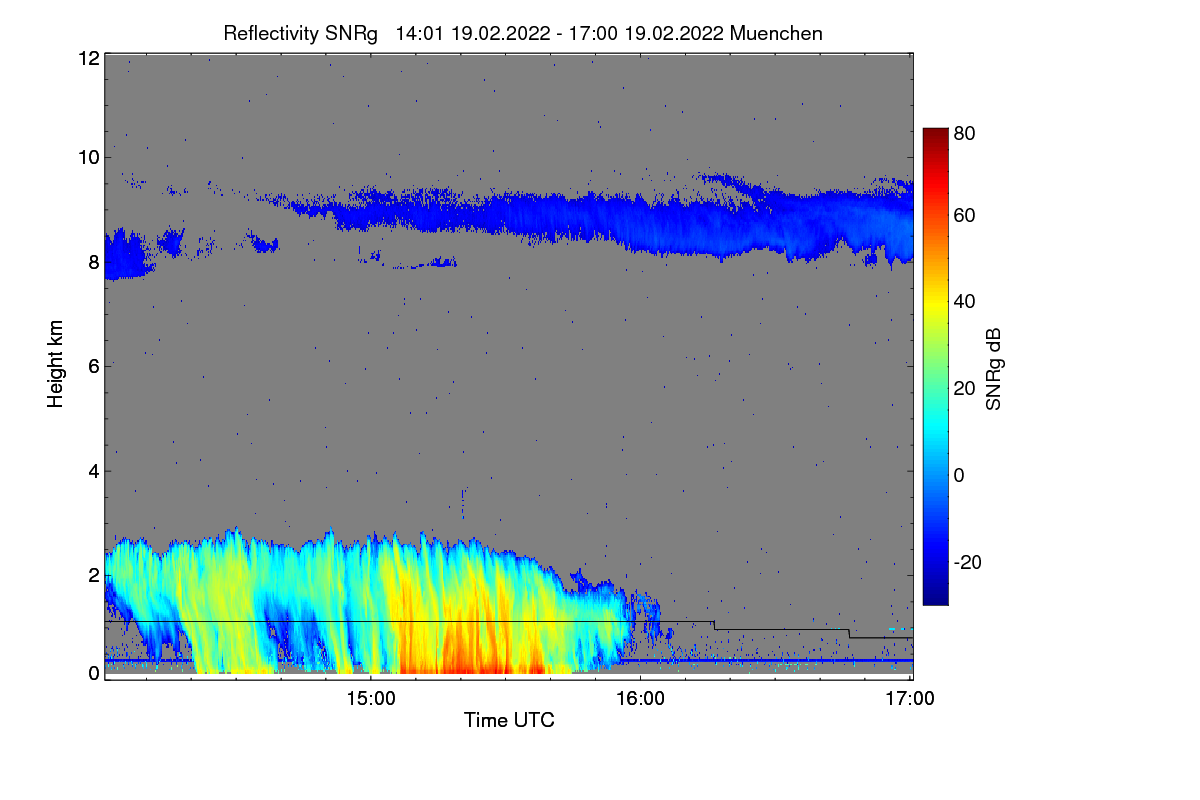This screenshot has width=1200, height=800.
Task: Click the 'Height km' axis label
Action: click(56, 364)
